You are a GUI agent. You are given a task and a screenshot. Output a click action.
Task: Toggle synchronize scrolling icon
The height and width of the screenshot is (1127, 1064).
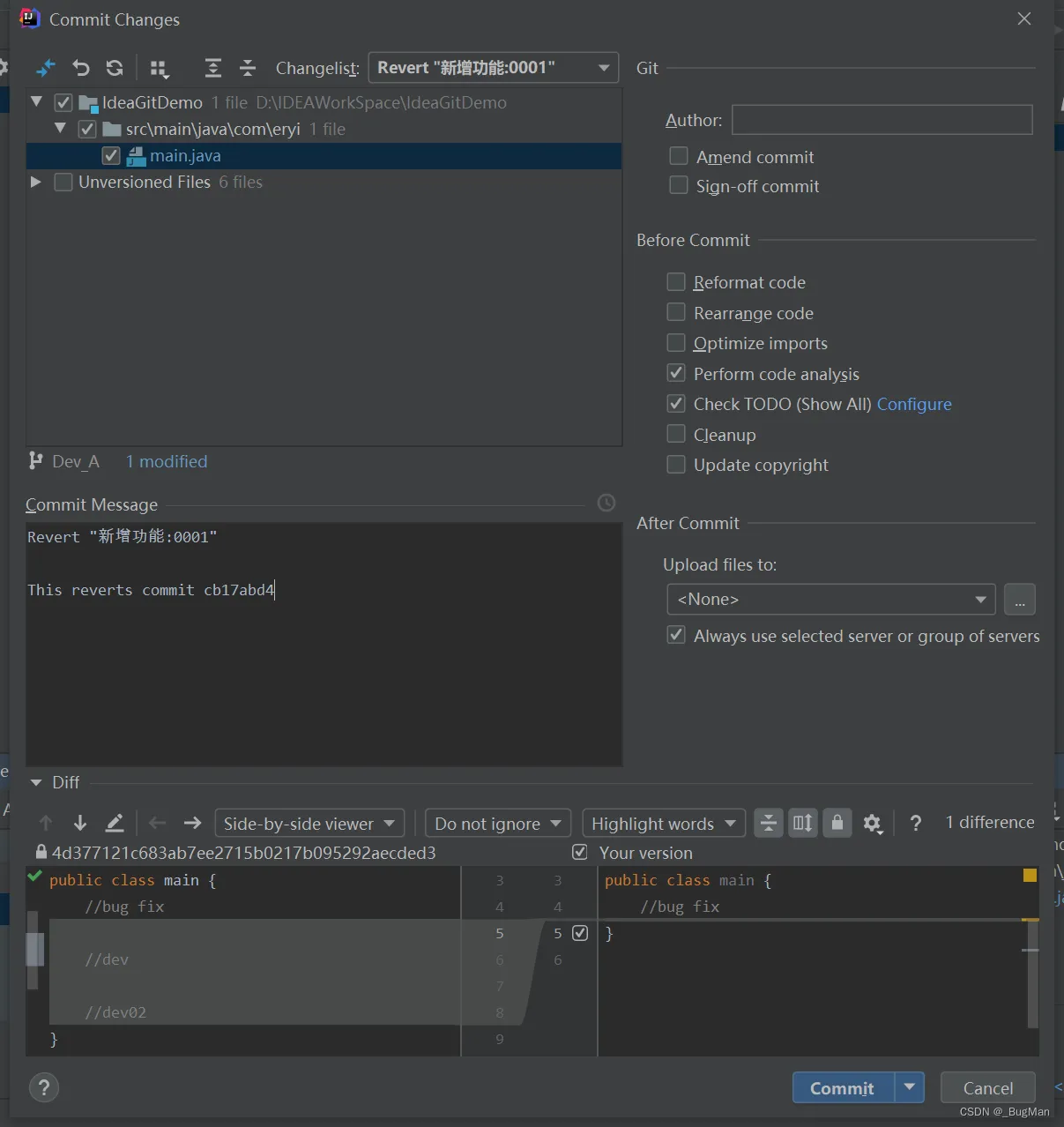point(803,823)
